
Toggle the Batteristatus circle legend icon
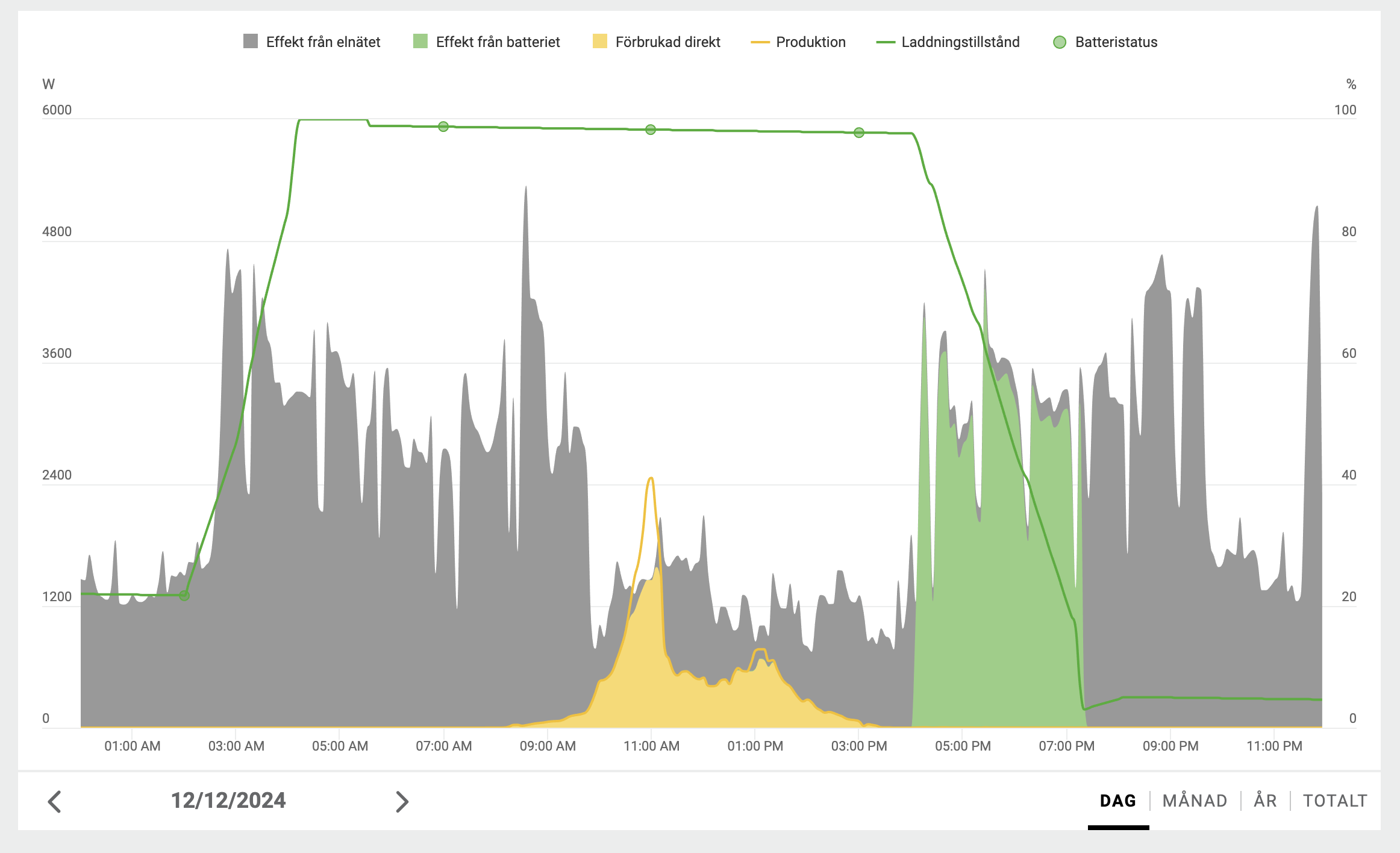(1060, 42)
